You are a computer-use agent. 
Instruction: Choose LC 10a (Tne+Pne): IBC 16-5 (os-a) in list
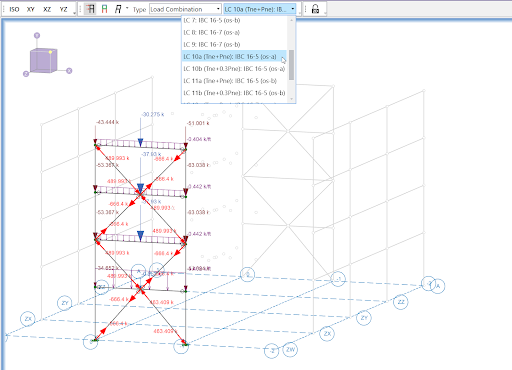(x=234, y=57)
